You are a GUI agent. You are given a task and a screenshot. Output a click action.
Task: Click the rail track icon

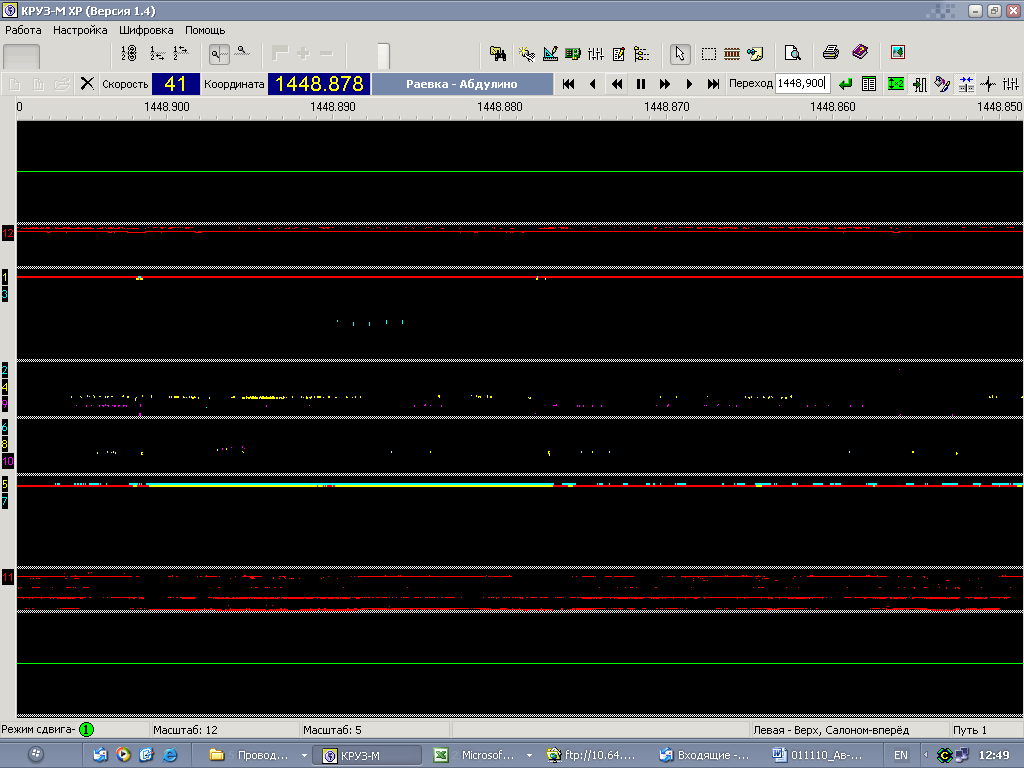pyautogui.click(x=732, y=53)
